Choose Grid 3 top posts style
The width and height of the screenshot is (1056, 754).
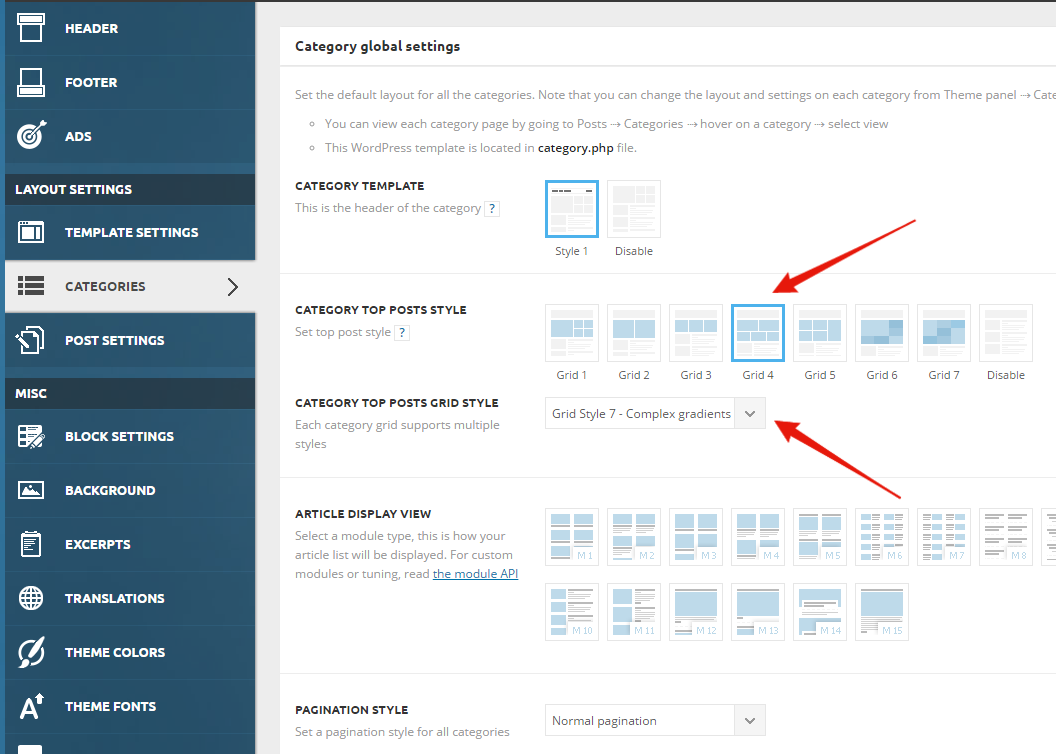pyautogui.click(x=696, y=333)
